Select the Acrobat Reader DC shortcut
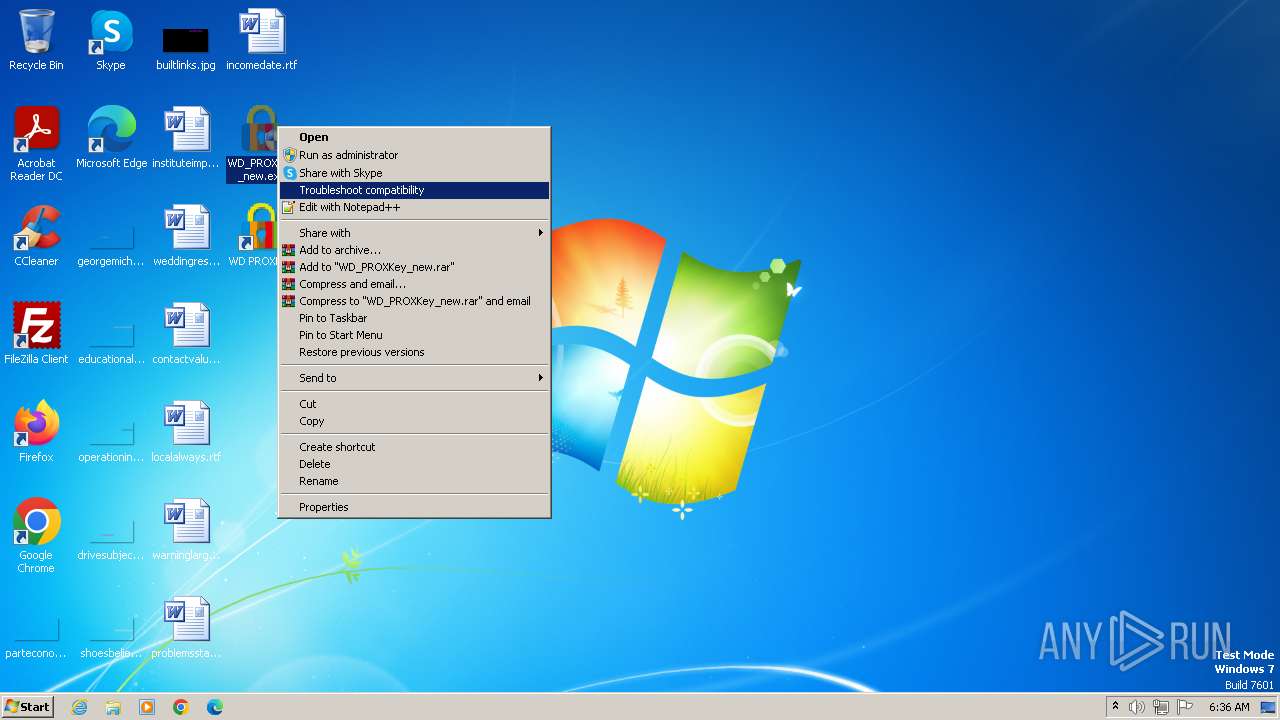1280x720 pixels. [x=36, y=144]
